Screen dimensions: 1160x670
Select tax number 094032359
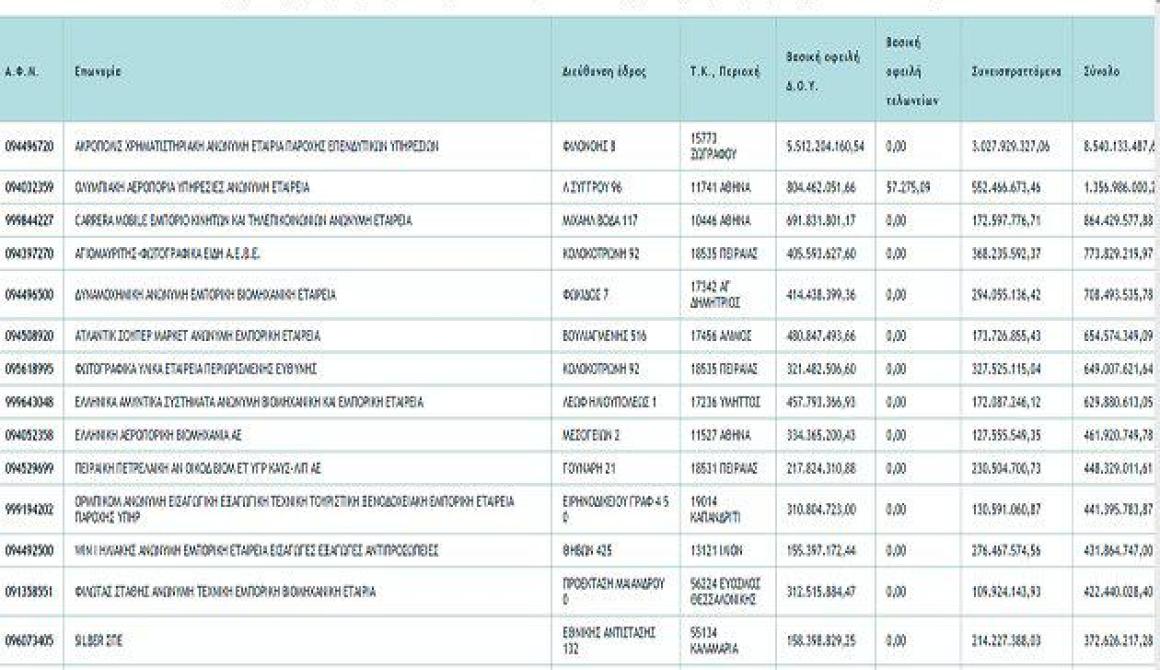(29, 188)
